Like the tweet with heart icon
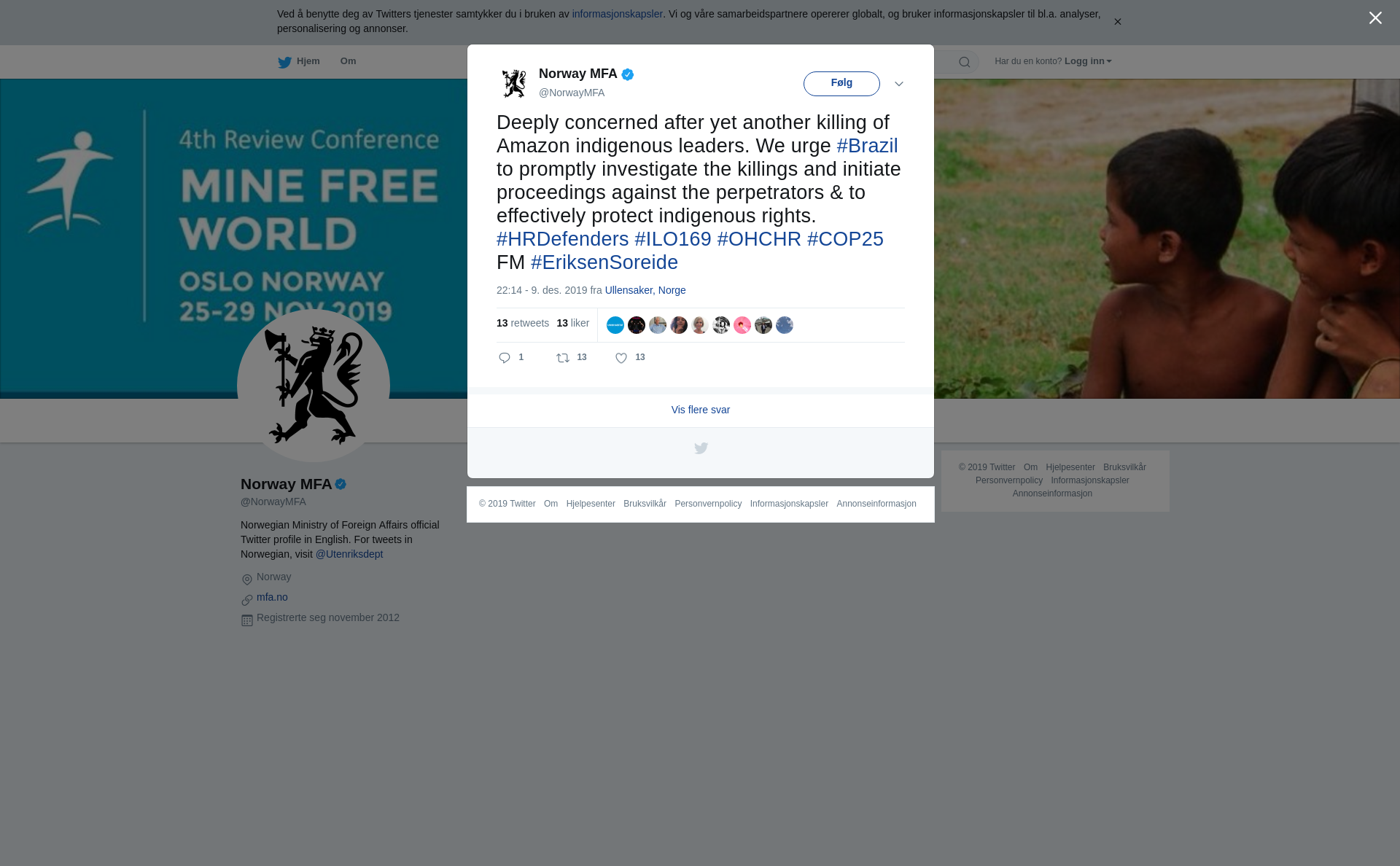The width and height of the screenshot is (1400, 866). tap(621, 358)
